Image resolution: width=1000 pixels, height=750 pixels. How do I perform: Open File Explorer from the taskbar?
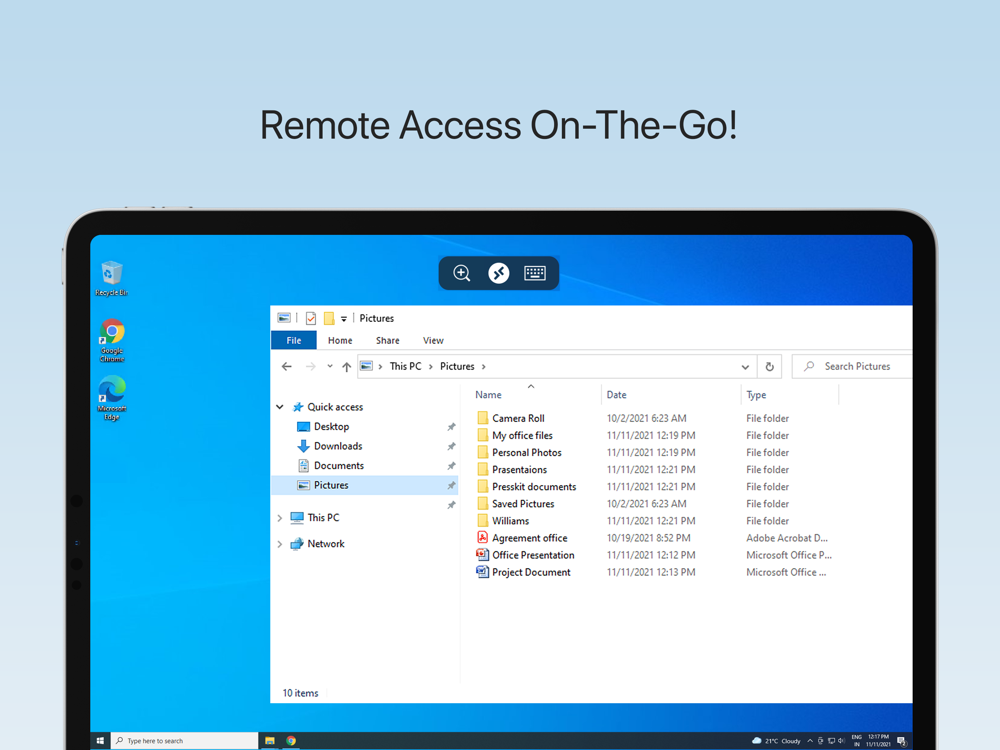coord(270,741)
